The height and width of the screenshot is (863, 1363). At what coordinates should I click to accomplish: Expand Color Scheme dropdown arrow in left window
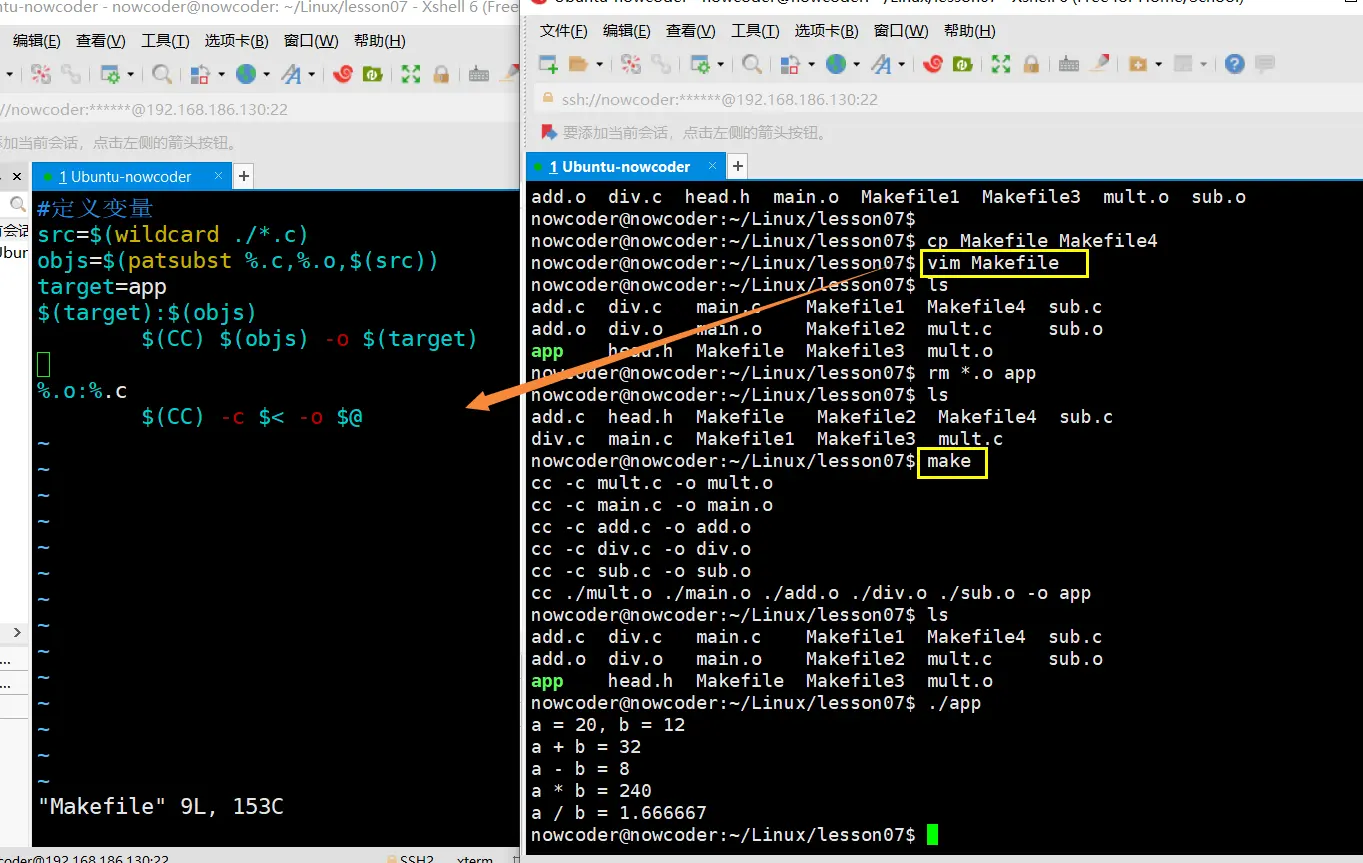point(220,74)
